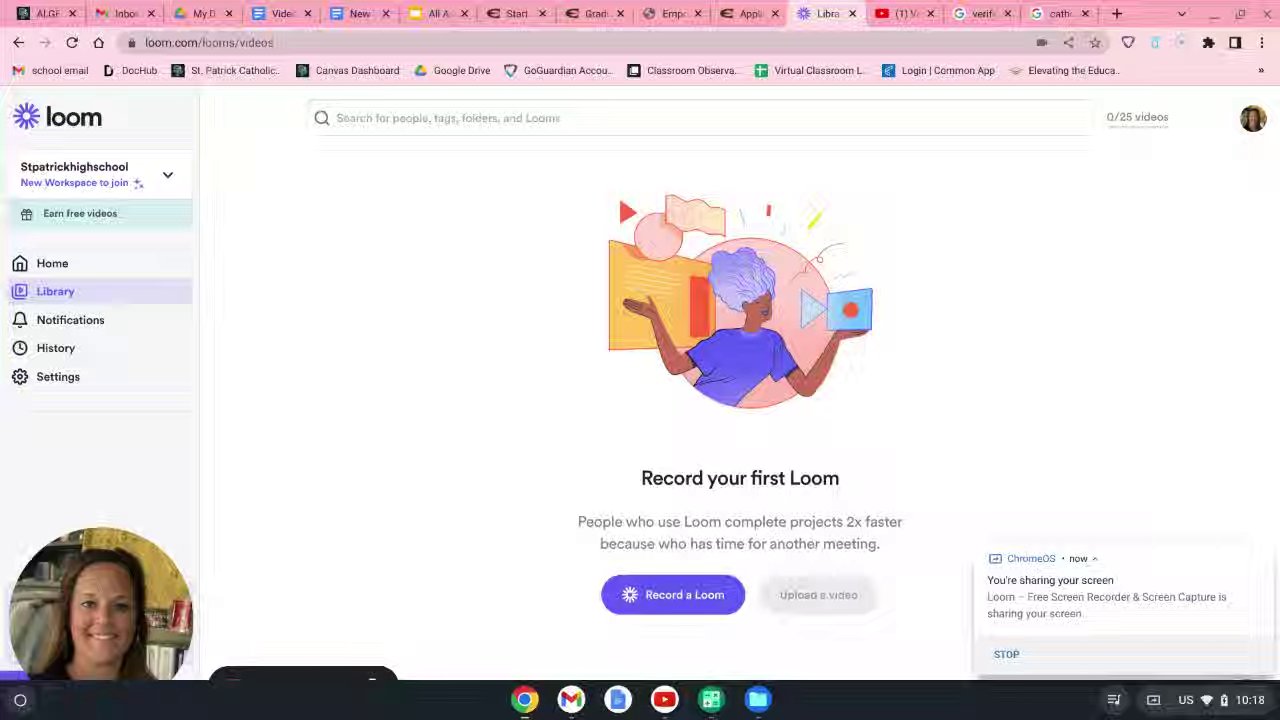Go back with the browser back arrow
This screenshot has width=1280, height=720.
tap(18, 43)
